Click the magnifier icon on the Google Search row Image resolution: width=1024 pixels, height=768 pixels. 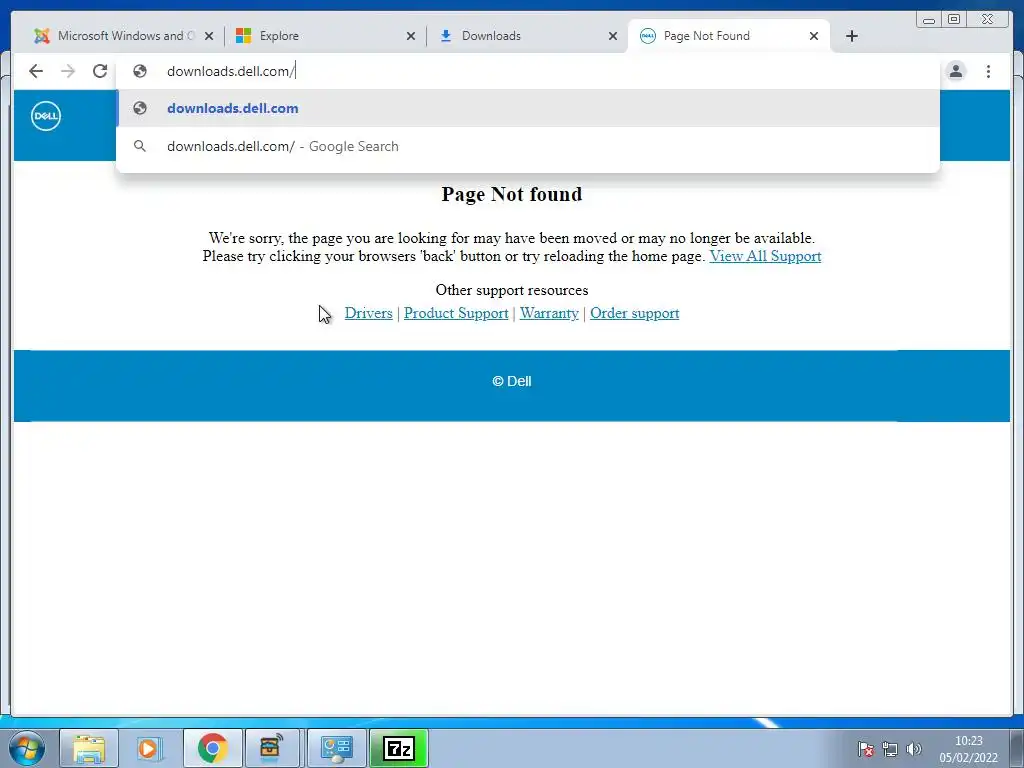[140, 146]
